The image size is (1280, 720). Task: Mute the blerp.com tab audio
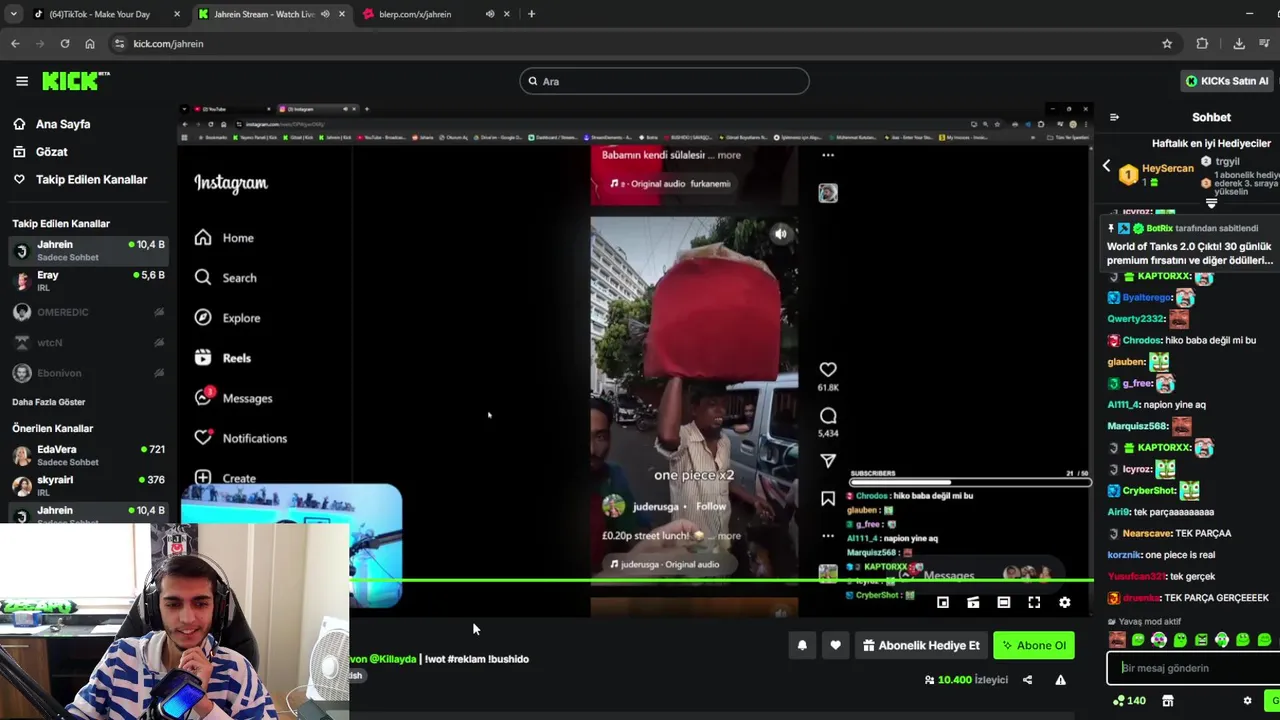[490, 14]
